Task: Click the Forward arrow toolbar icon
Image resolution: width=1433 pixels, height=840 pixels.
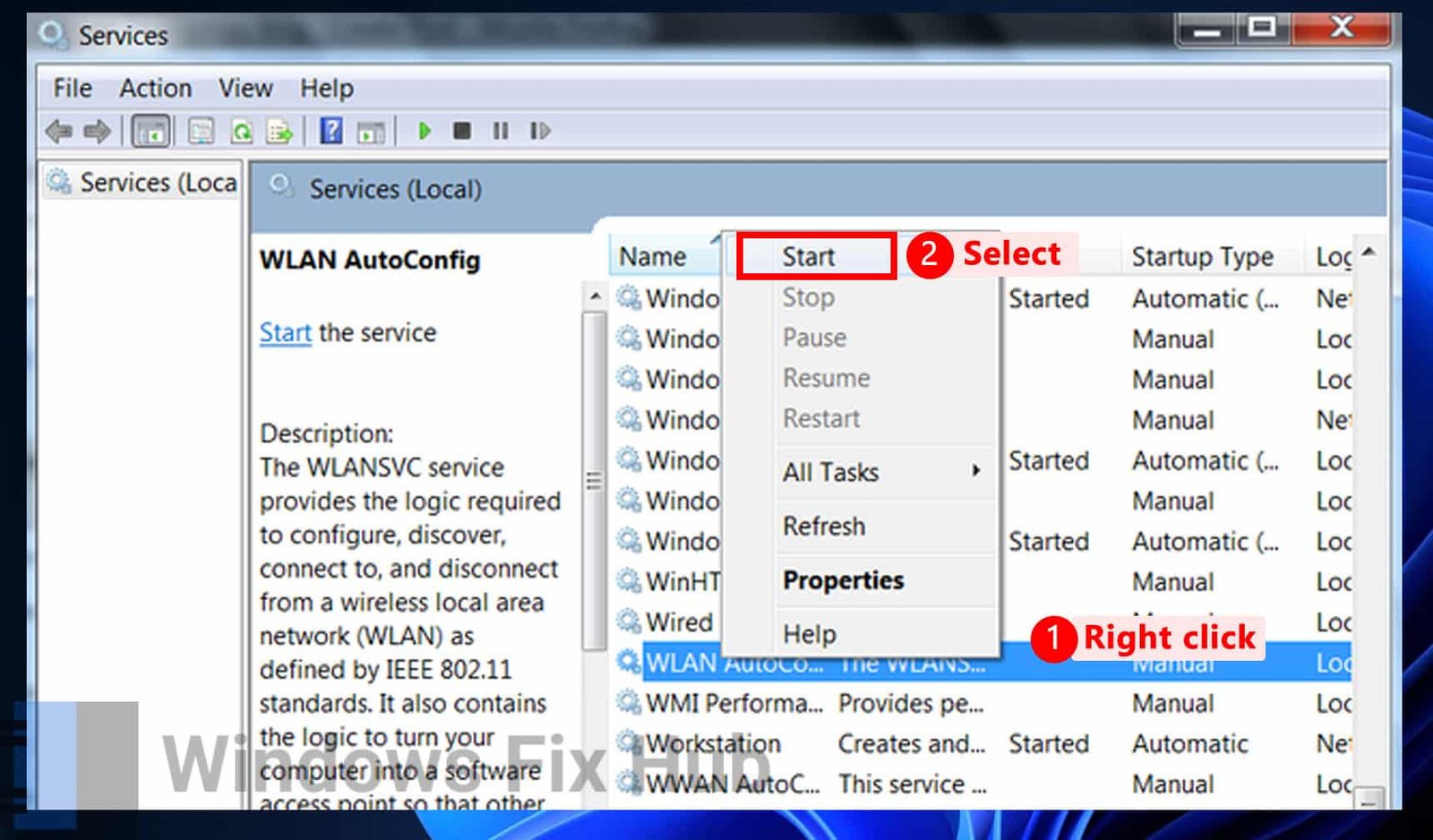Action: [x=97, y=132]
